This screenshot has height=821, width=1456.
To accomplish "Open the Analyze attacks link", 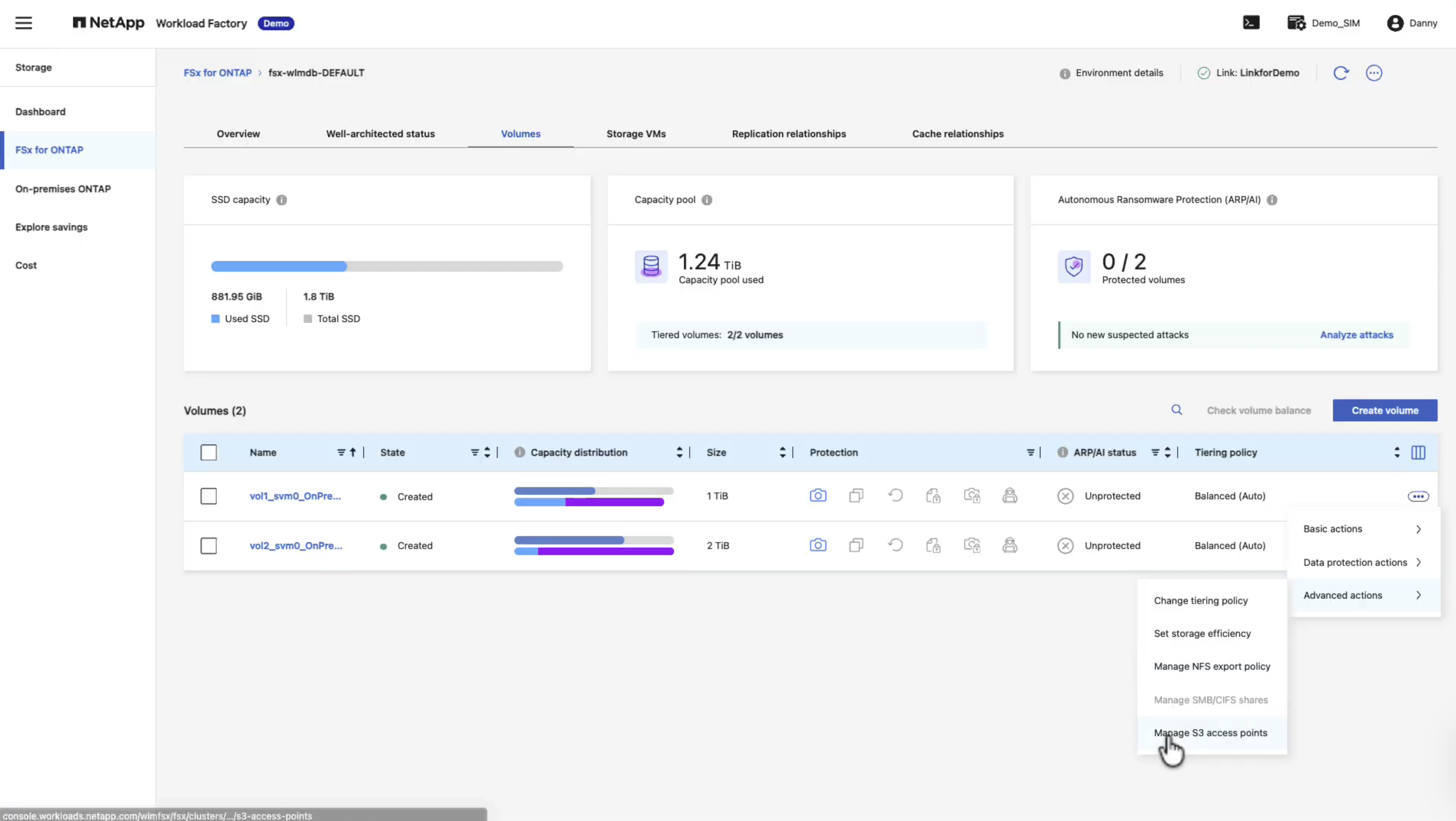I will pos(1356,335).
